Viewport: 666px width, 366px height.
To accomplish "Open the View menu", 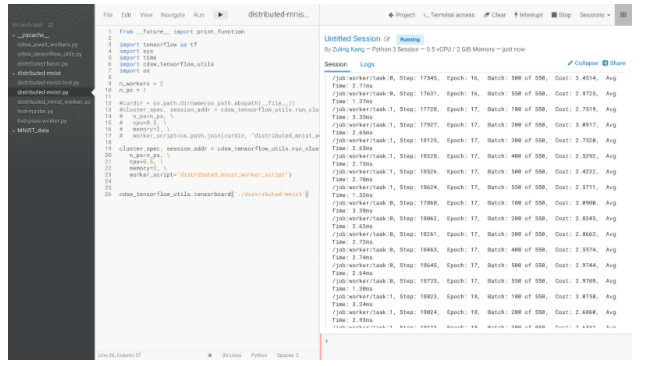I will click(146, 15).
